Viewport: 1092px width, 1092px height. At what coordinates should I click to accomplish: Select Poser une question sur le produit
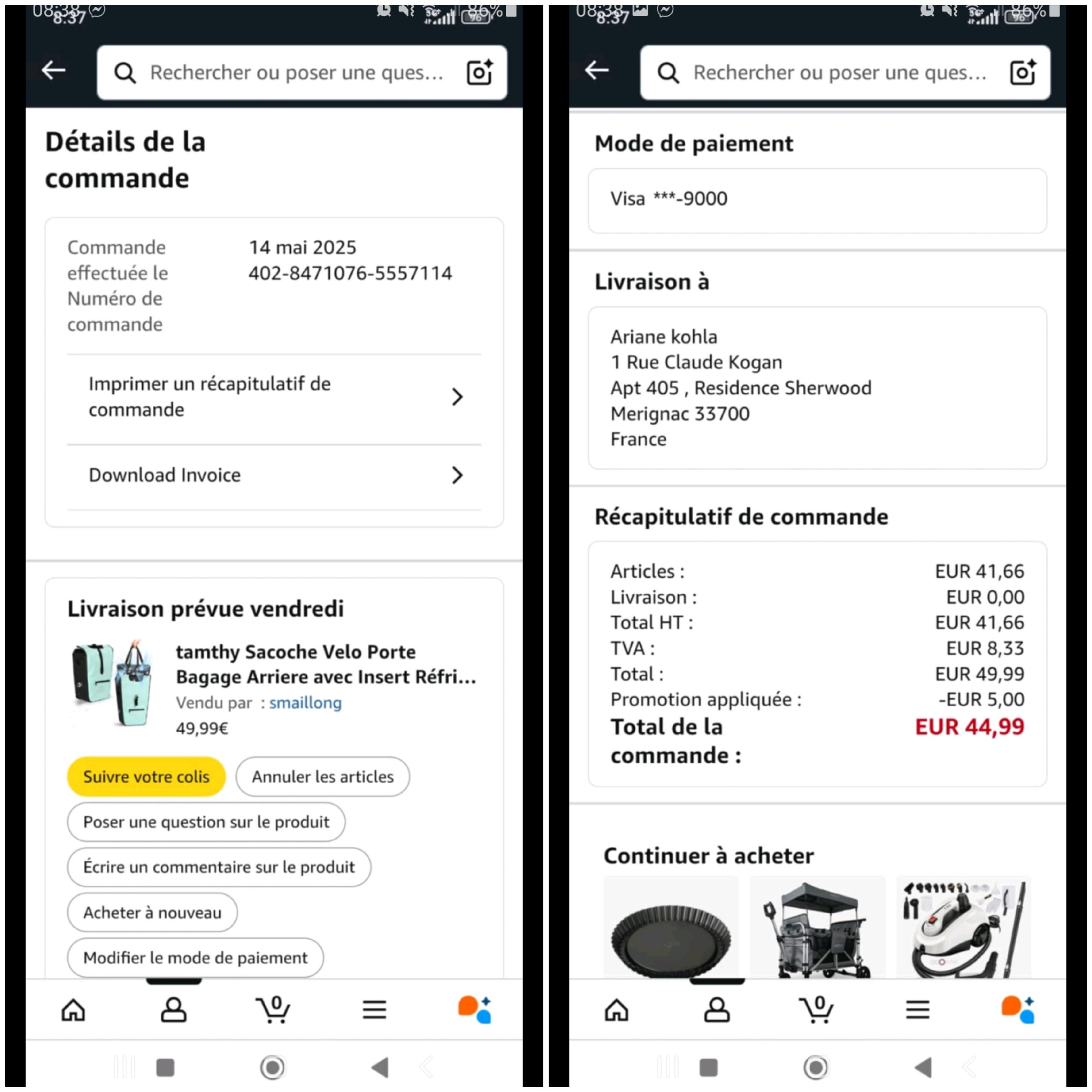[206, 822]
